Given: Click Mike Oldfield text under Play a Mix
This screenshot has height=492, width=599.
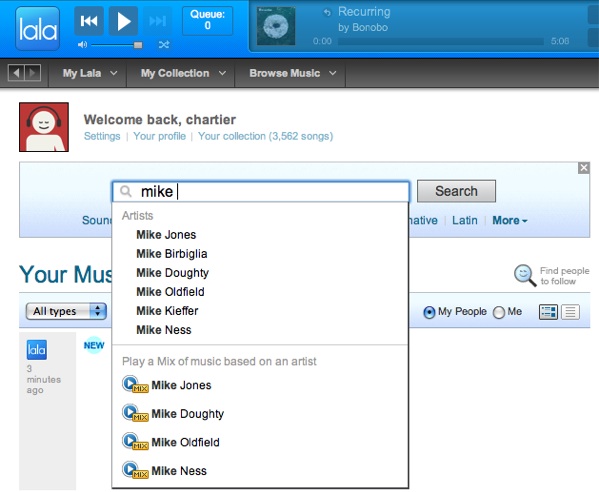Looking at the screenshot, I should pyautogui.click(x=185, y=442).
